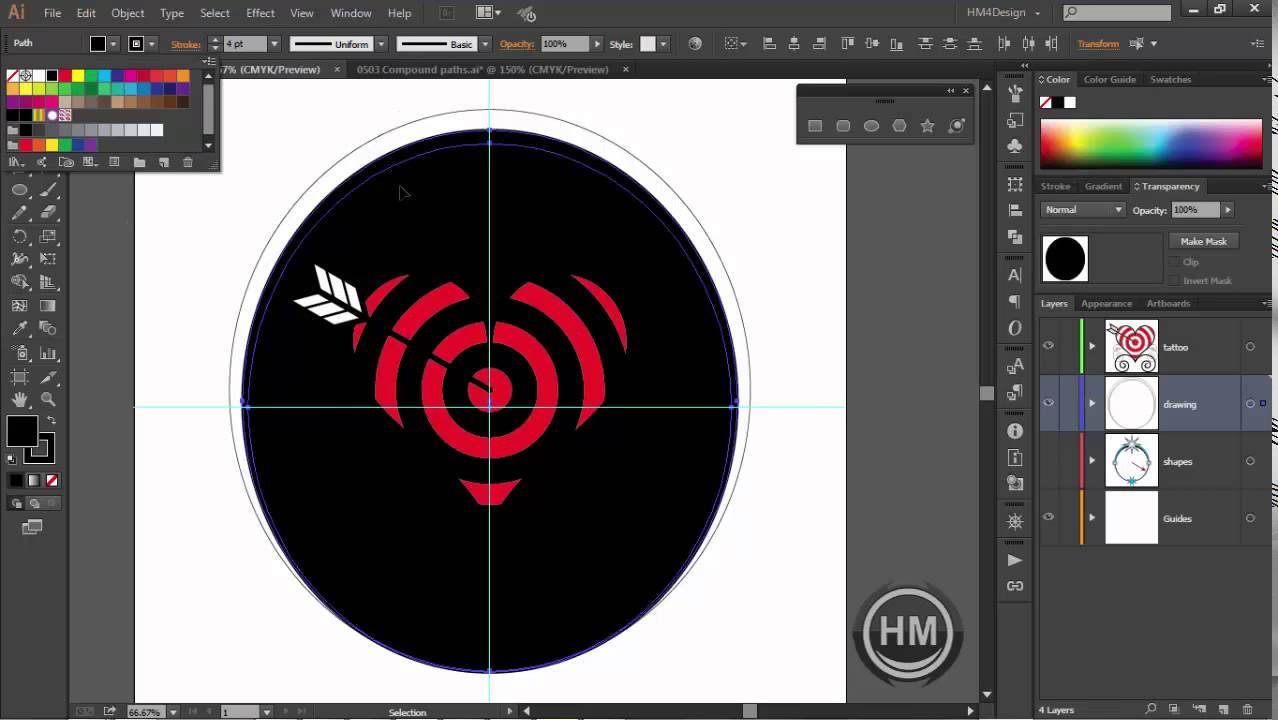Screen dimensions: 1278x720
Task: Expand the tattoo layer contents
Action: [1092, 347]
